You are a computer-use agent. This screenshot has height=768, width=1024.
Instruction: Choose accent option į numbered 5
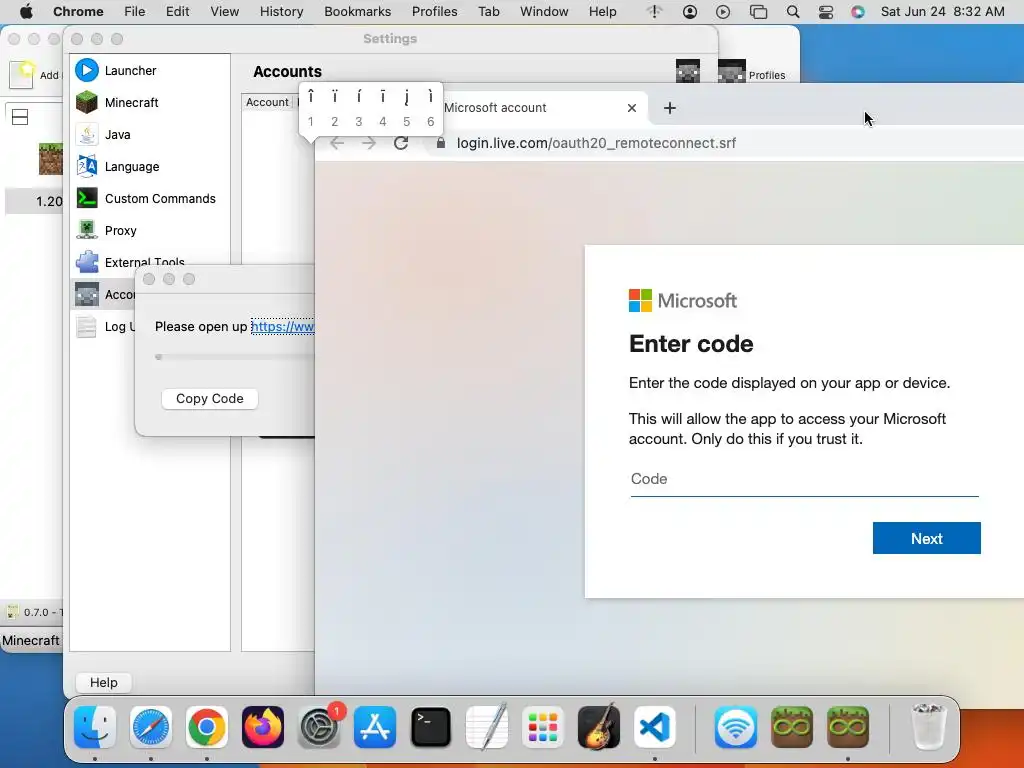(x=406, y=108)
